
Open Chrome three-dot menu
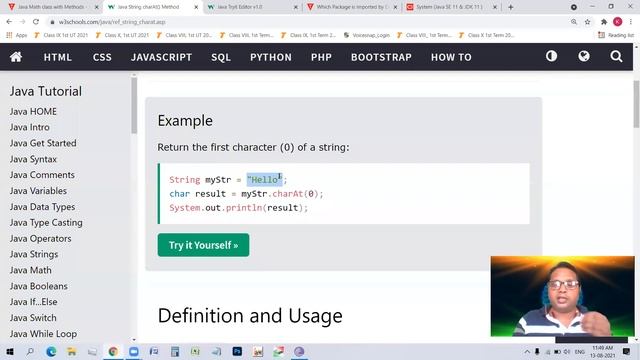coord(631,22)
